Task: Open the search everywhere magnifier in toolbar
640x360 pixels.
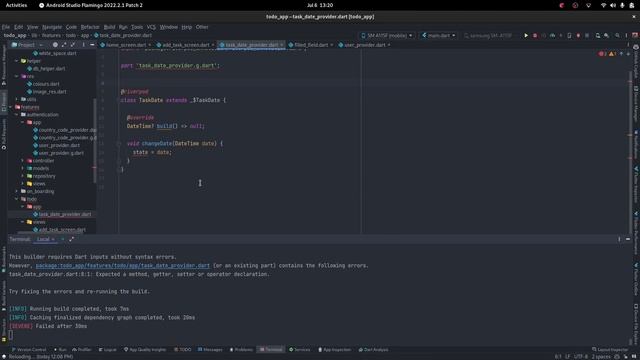Action: (617, 36)
